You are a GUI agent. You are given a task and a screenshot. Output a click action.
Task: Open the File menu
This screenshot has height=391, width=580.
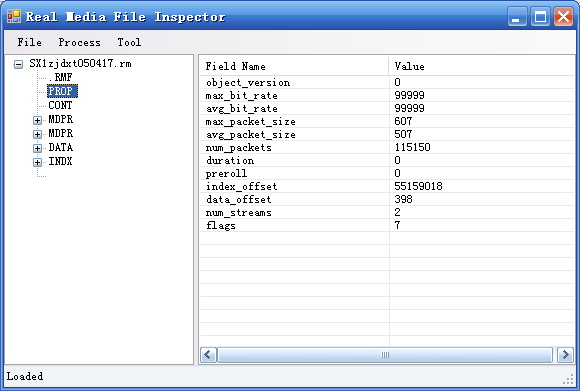[x=29, y=42]
